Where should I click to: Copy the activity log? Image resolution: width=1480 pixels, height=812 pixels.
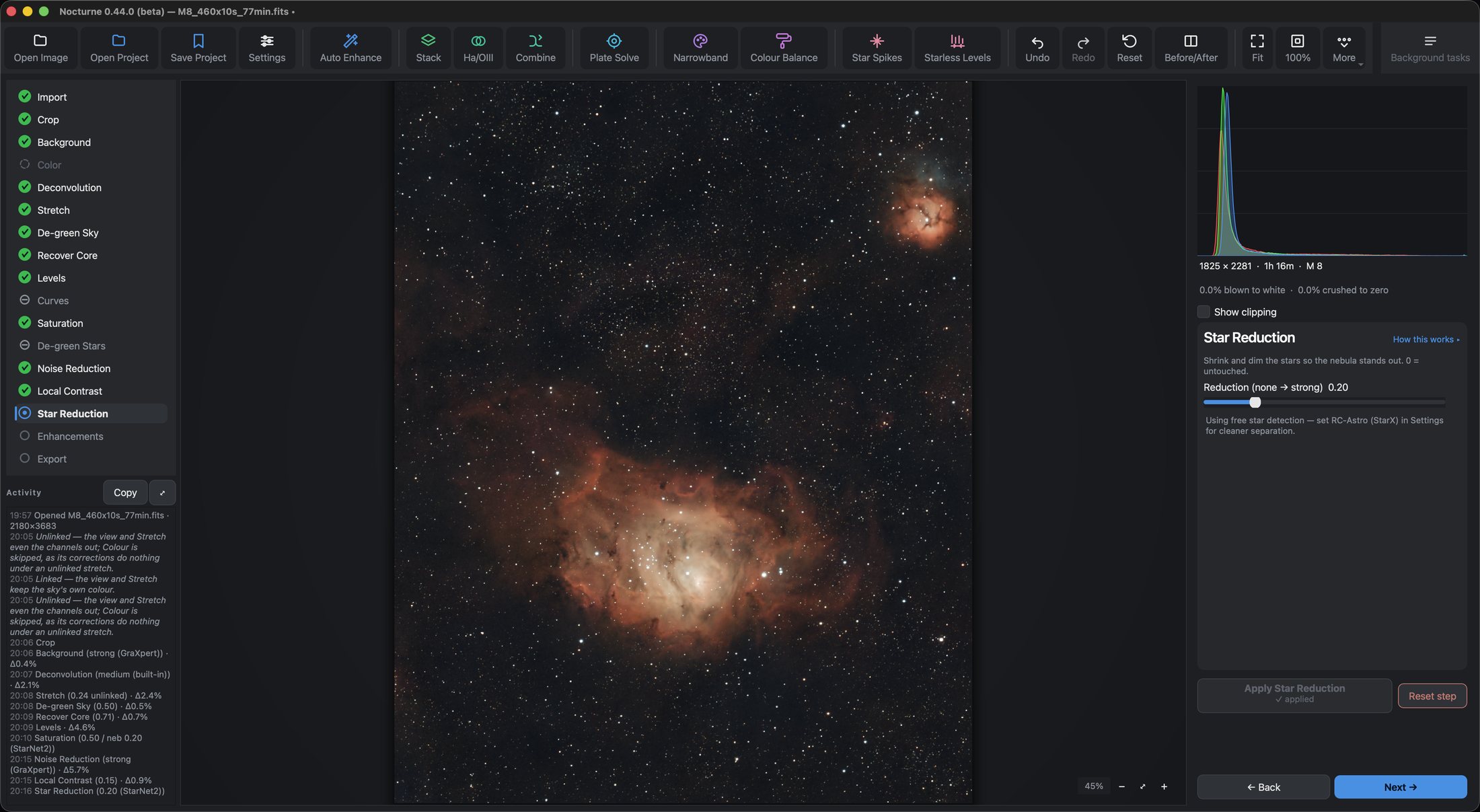[125, 492]
